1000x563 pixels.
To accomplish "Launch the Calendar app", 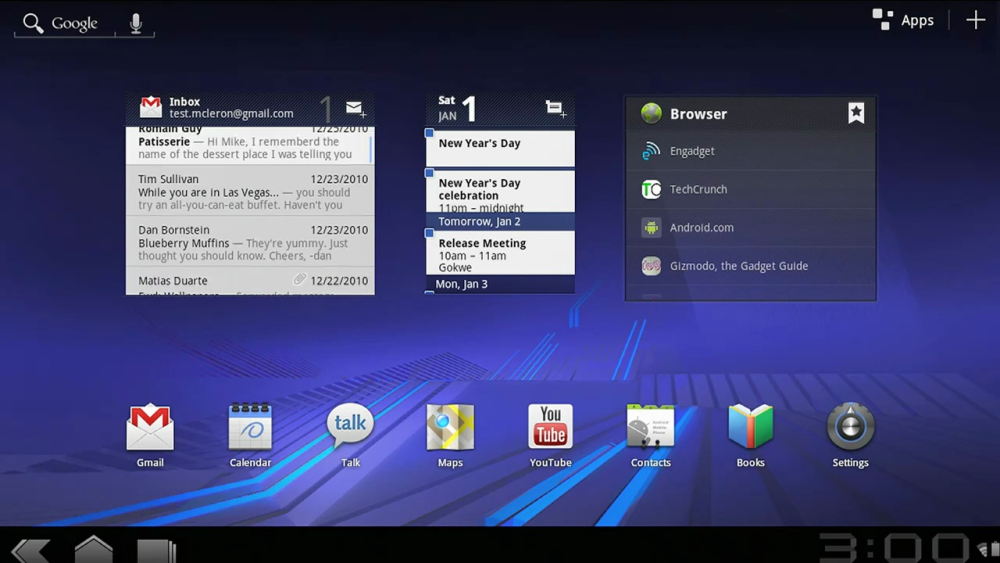I will [250, 428].
